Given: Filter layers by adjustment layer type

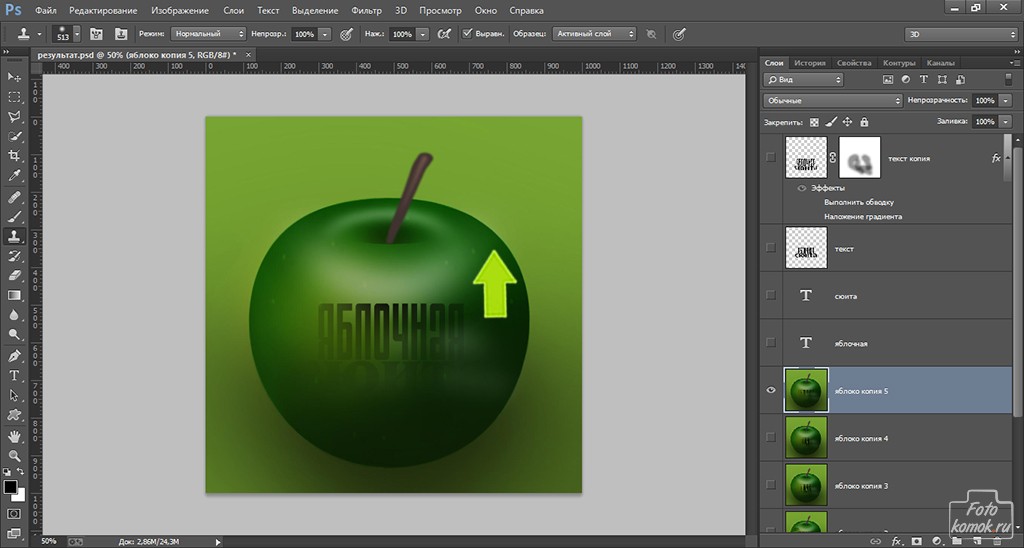Looking at the screenshot, I should [x=906, y=80].
